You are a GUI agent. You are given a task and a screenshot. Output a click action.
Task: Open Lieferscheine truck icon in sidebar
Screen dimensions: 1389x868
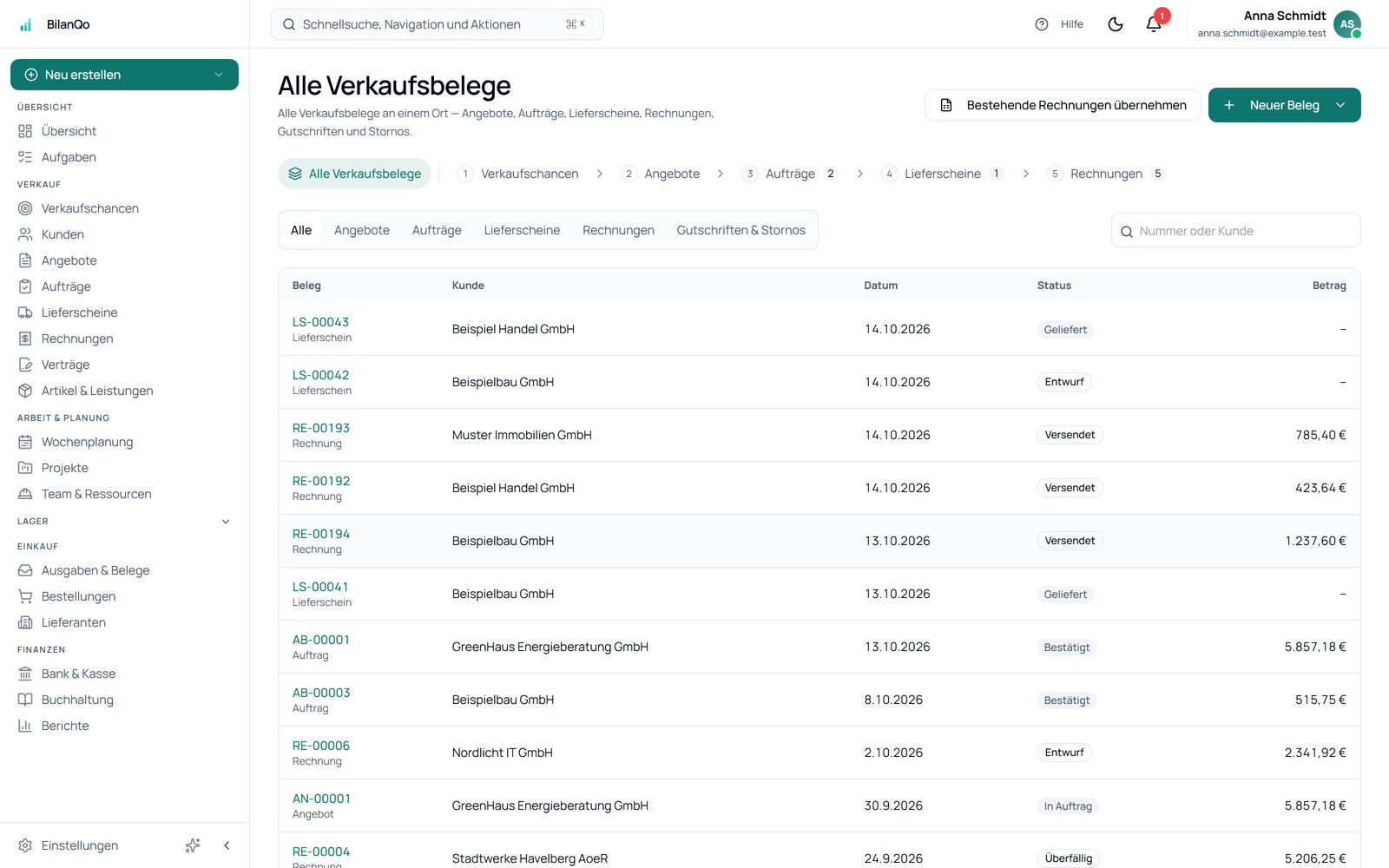click(x=25, y=312)
